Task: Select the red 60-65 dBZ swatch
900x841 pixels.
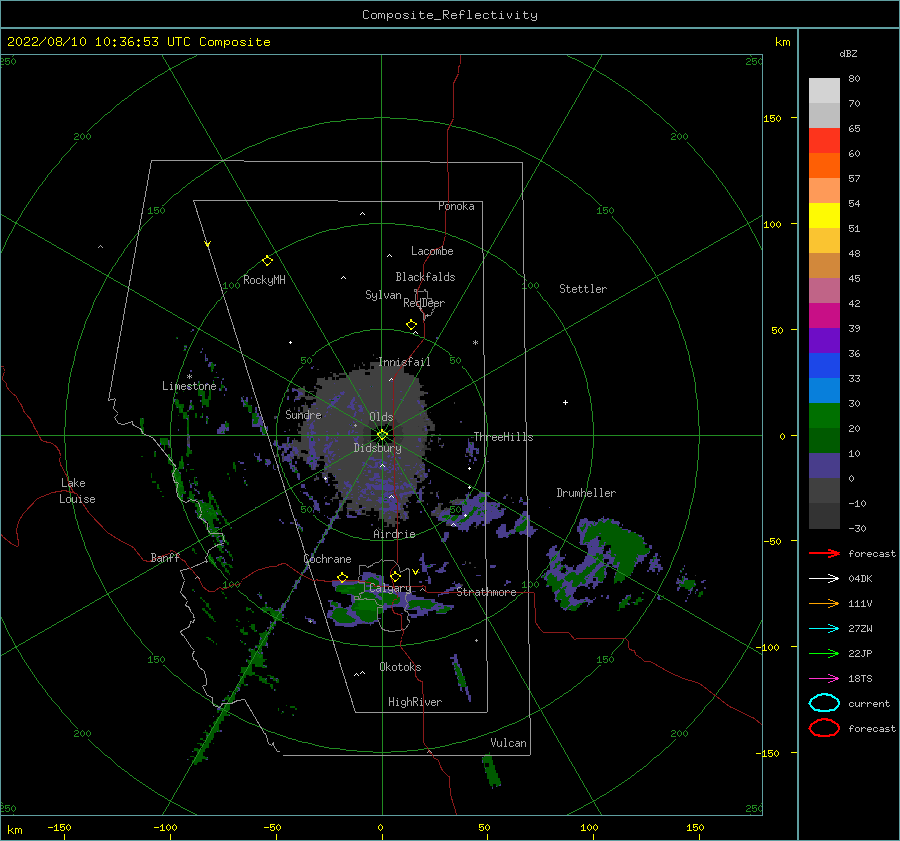Action: (x=824, y=141)
